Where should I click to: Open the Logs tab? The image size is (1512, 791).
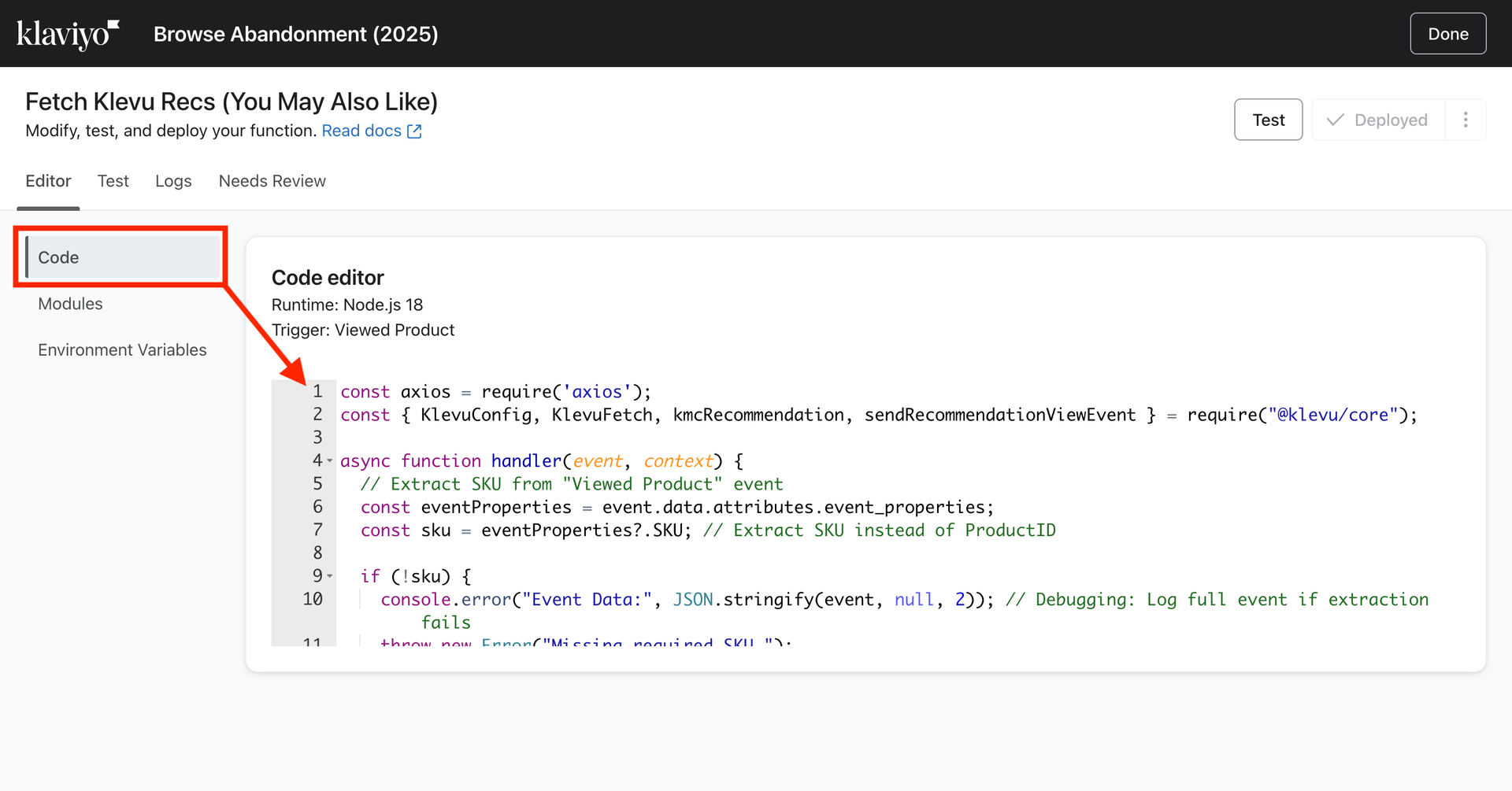(173, 181)
